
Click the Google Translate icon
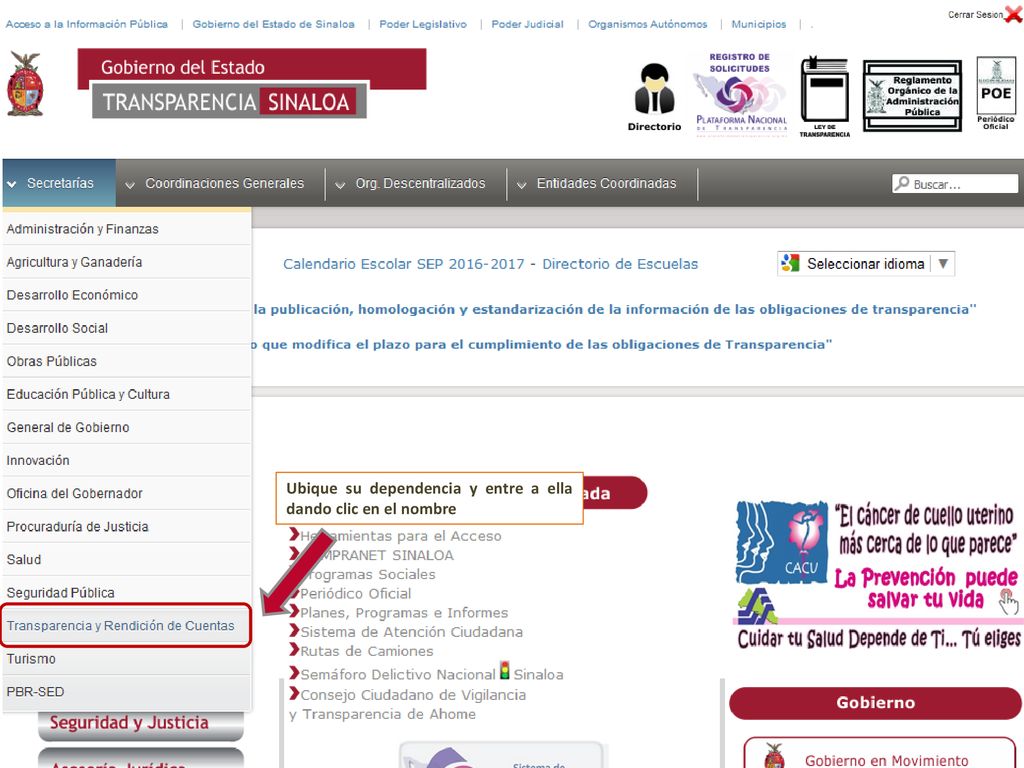point(790,263)
